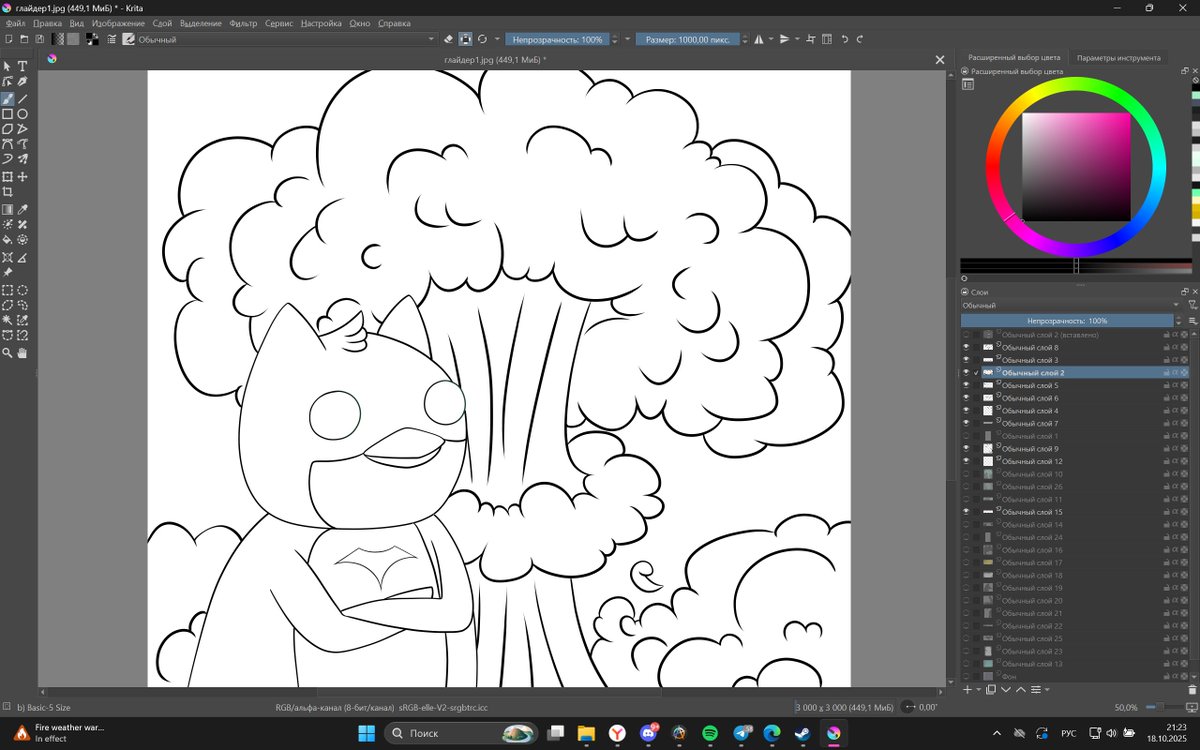Toggle the Eraser mode button
This screenshot has height=750, width=1200.
[449, 39]
